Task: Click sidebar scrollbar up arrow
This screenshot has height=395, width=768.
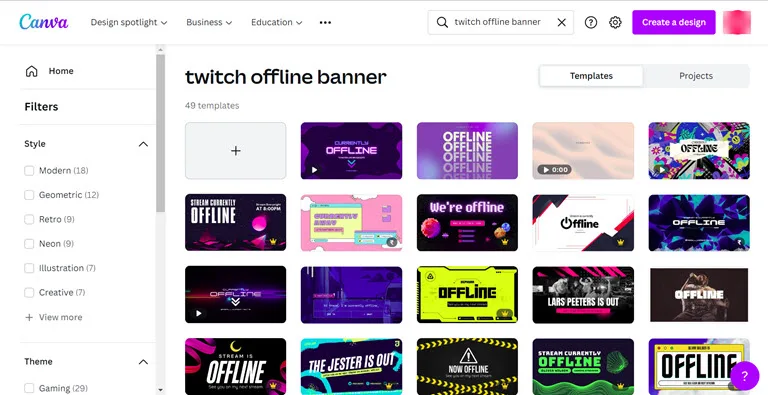Action: [160, 49]
